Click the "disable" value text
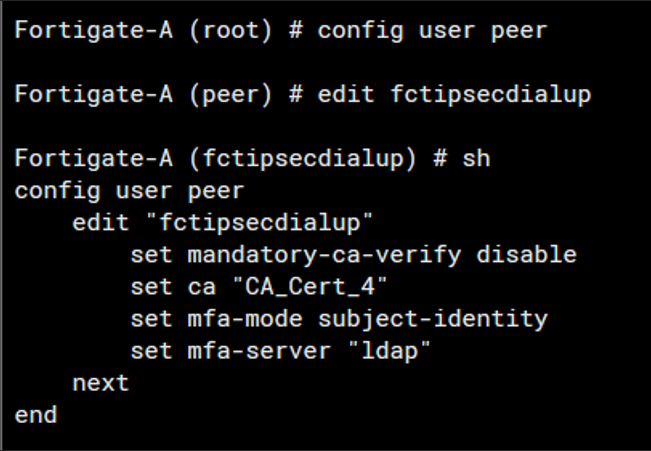This screenshot has width=651, height=451. point(526,254)
